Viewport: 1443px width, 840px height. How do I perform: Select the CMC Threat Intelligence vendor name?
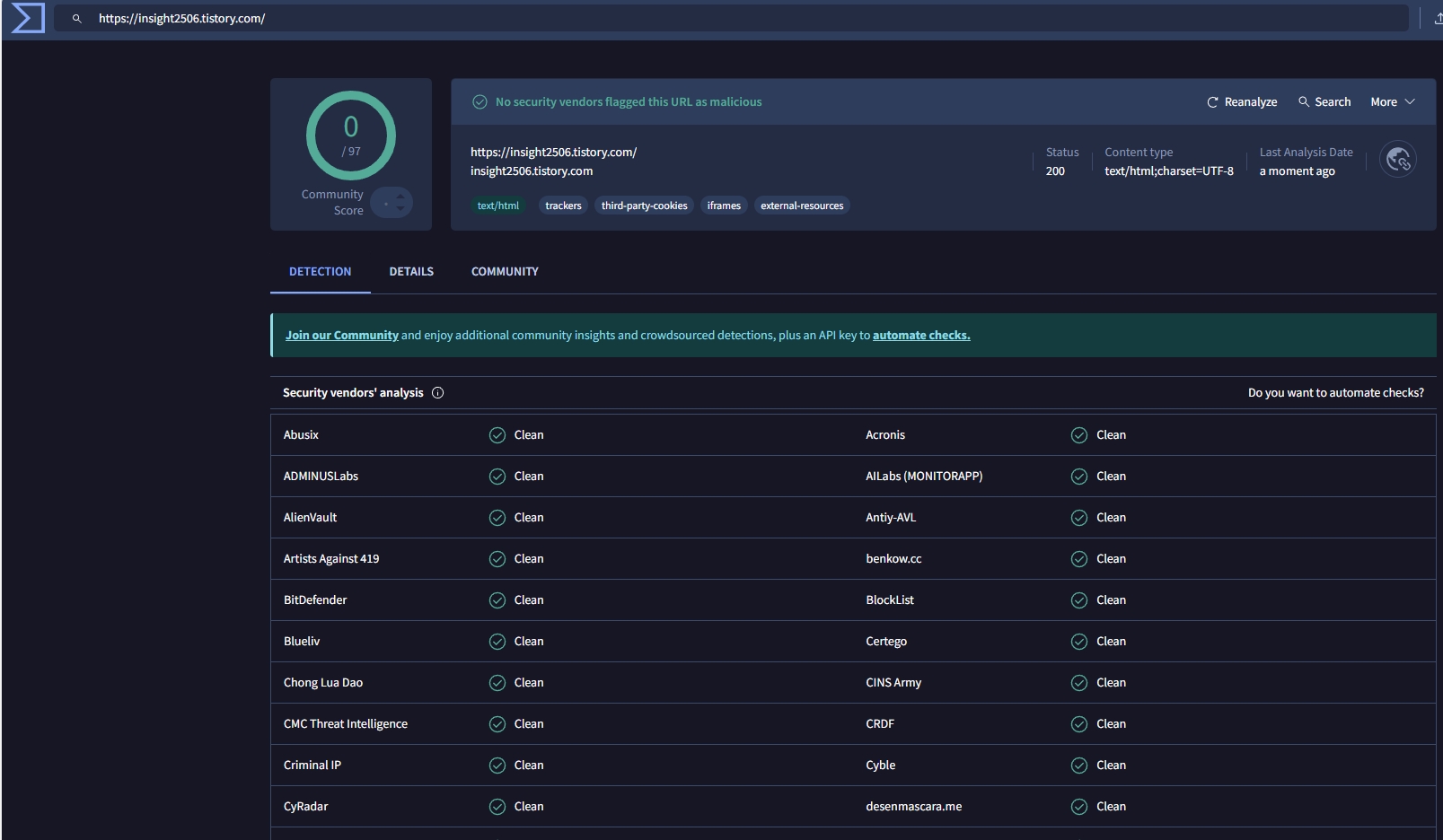tap(346, 724)
